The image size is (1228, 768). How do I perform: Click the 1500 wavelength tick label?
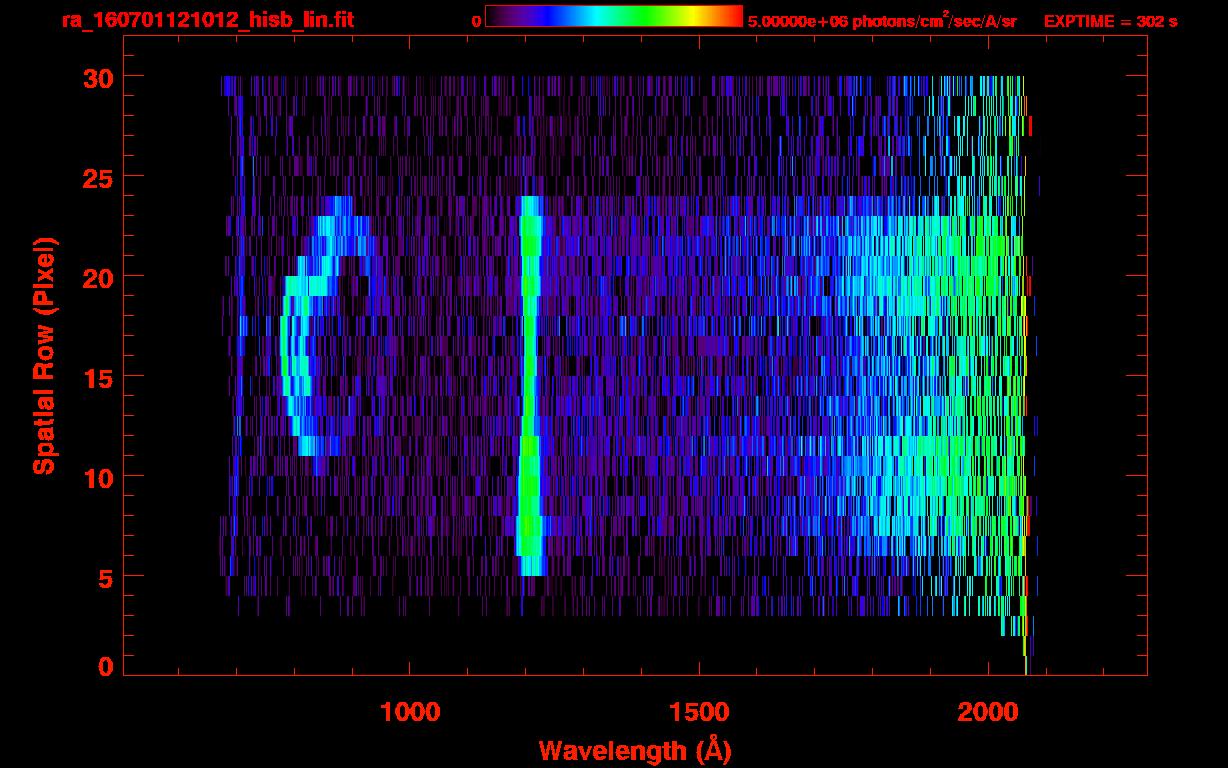(x=699, y=711)
